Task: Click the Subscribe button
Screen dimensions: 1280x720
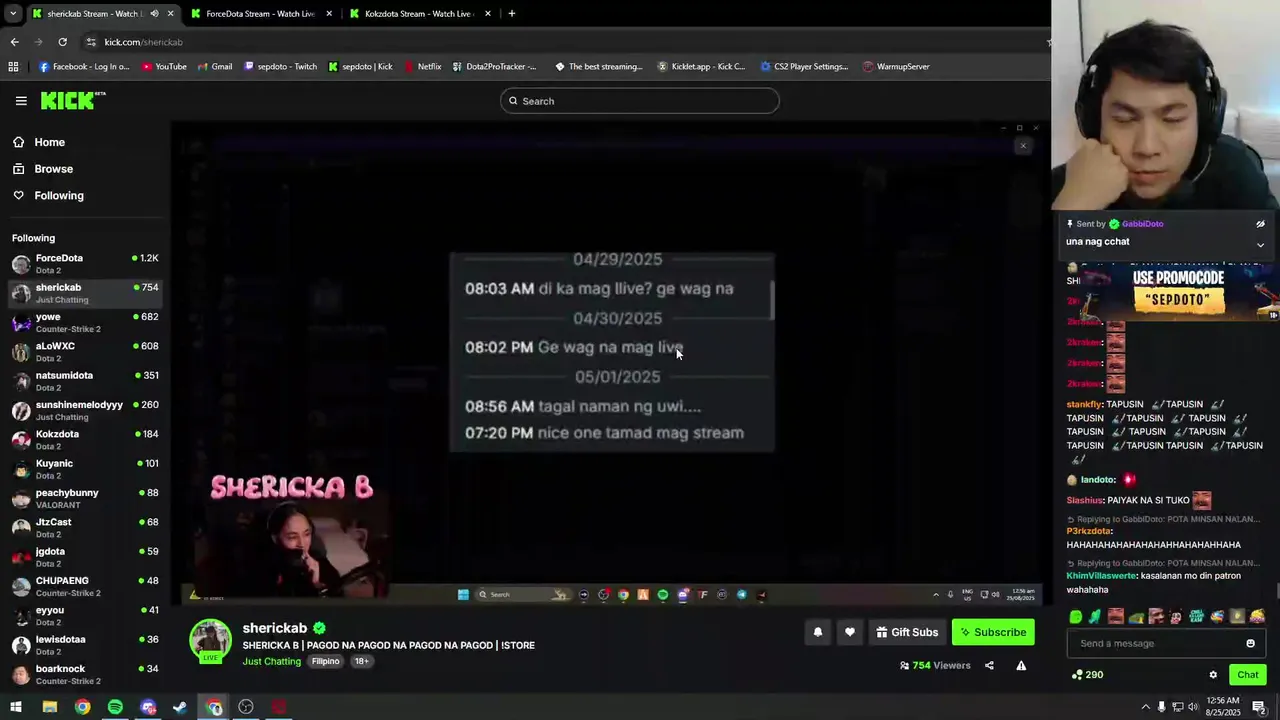Action: (993, 632)
